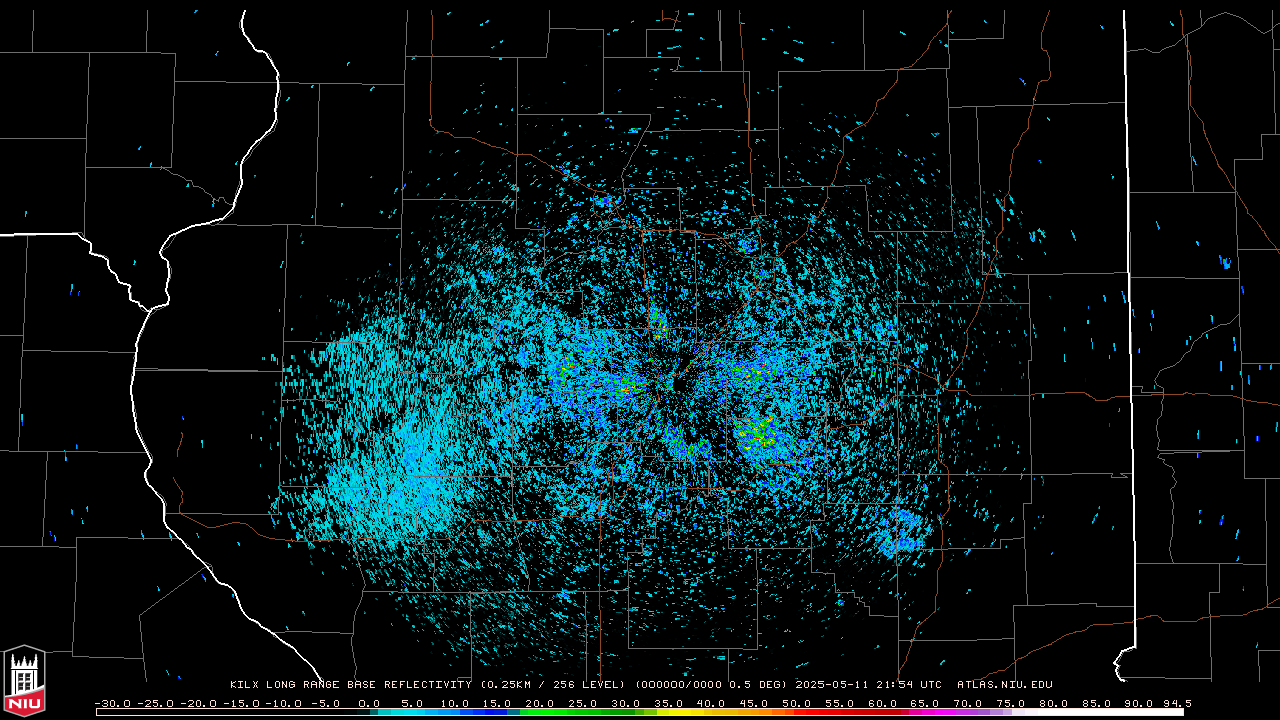The width and height of the screenshot is (1280, 720).
Task: Click the 20.0 scale label
Action: (x=538, y=703)
